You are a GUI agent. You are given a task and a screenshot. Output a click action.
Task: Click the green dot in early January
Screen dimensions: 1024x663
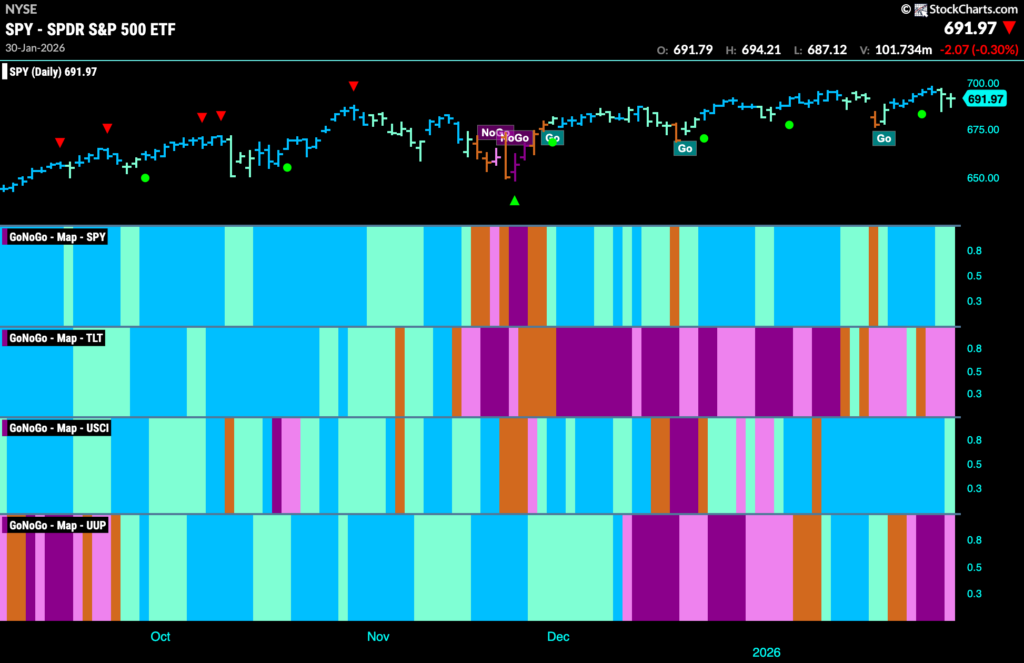[790, 125]
